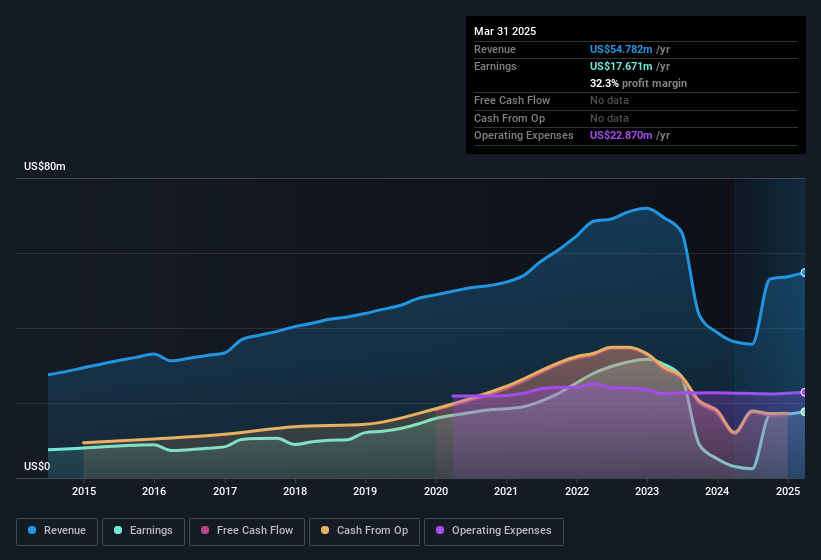Click the Mar 31 2025 tooltip date

(x=505, y=31)
